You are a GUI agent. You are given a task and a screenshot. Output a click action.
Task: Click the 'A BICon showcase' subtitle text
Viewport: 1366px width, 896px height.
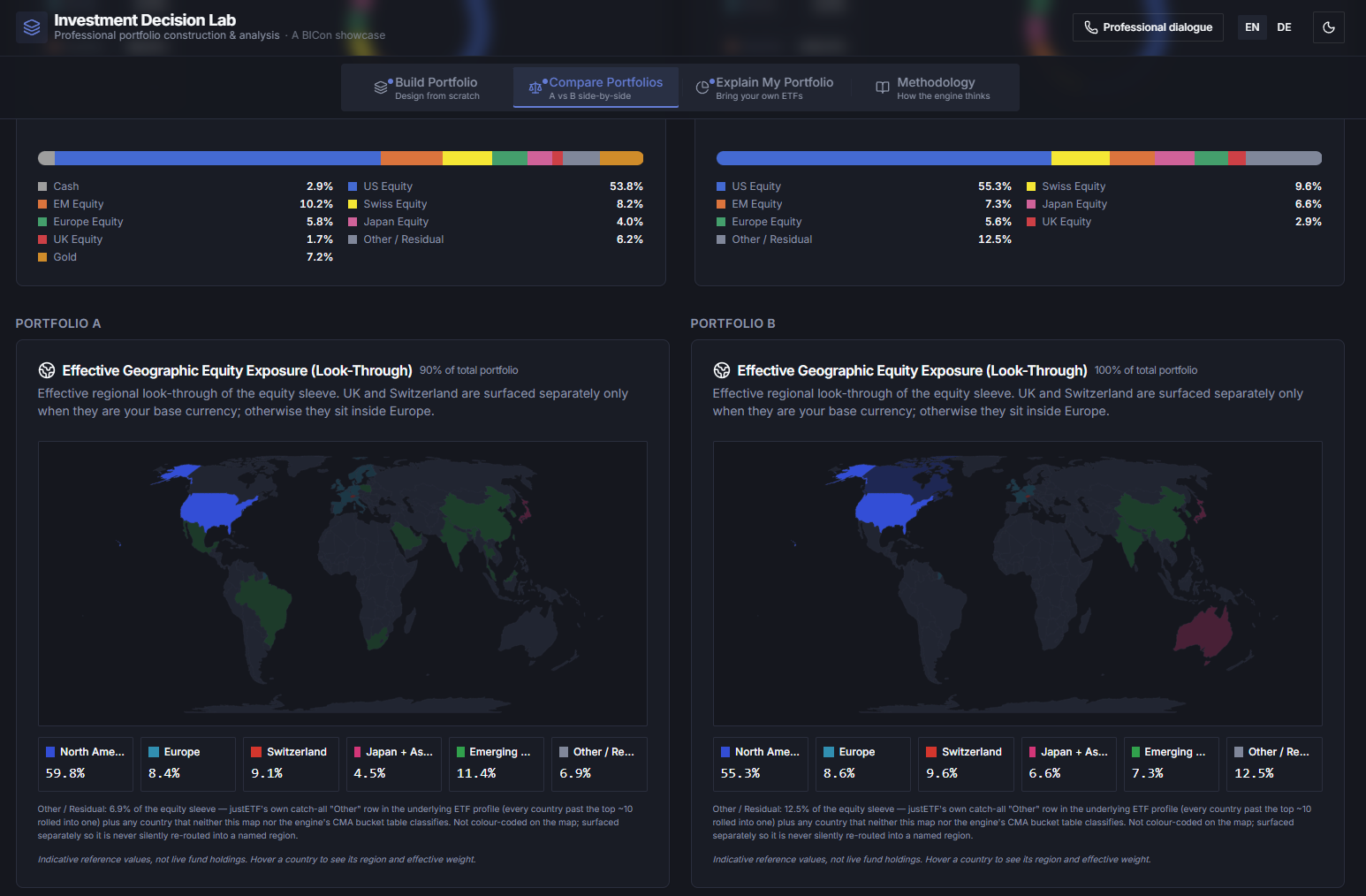pos(338,35)
